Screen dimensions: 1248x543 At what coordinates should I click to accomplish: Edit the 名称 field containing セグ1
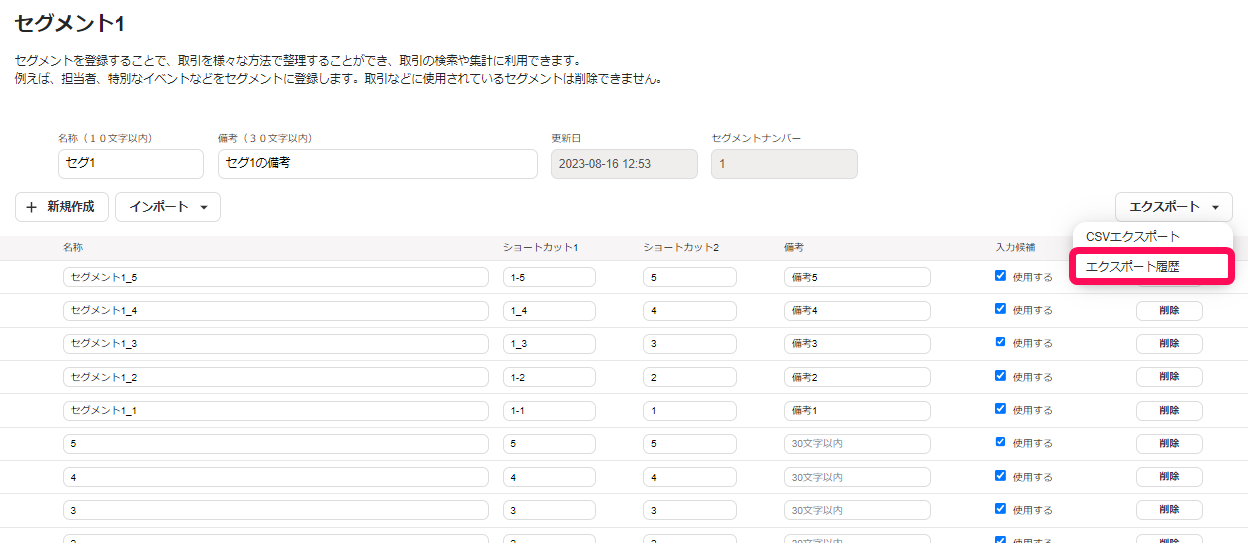click(x=131, y=164)
